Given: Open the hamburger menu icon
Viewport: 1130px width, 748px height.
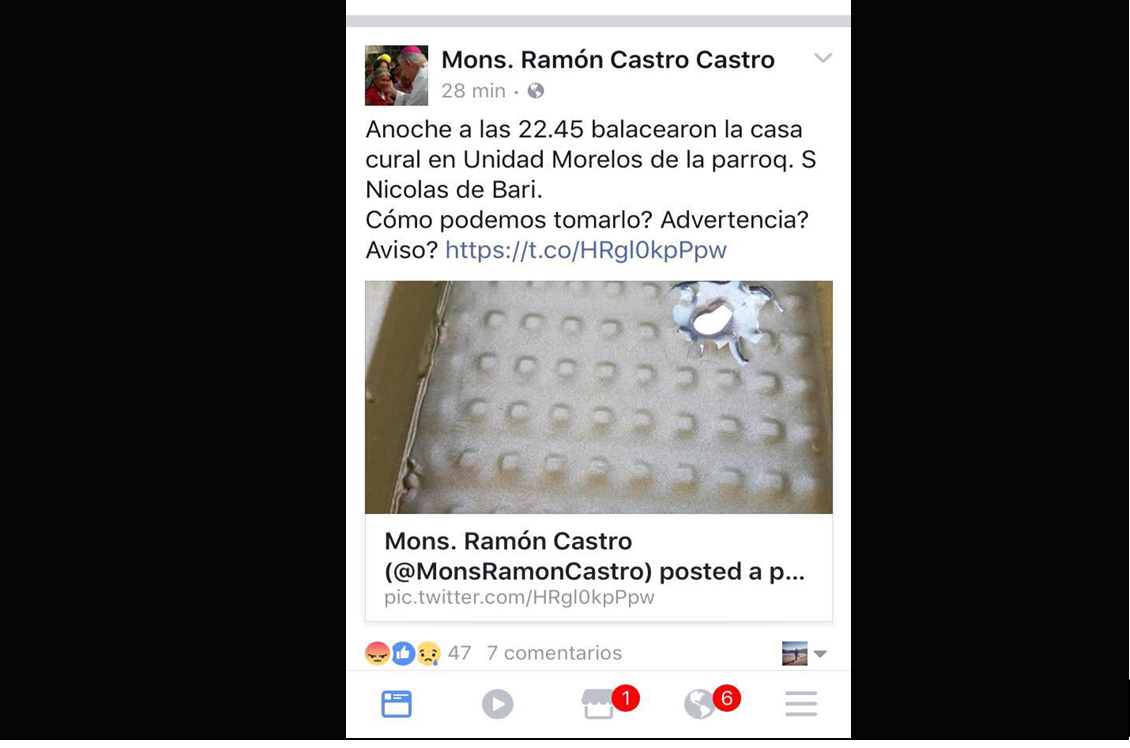Looking at the screenshot, I should click(x=801, y=704).
